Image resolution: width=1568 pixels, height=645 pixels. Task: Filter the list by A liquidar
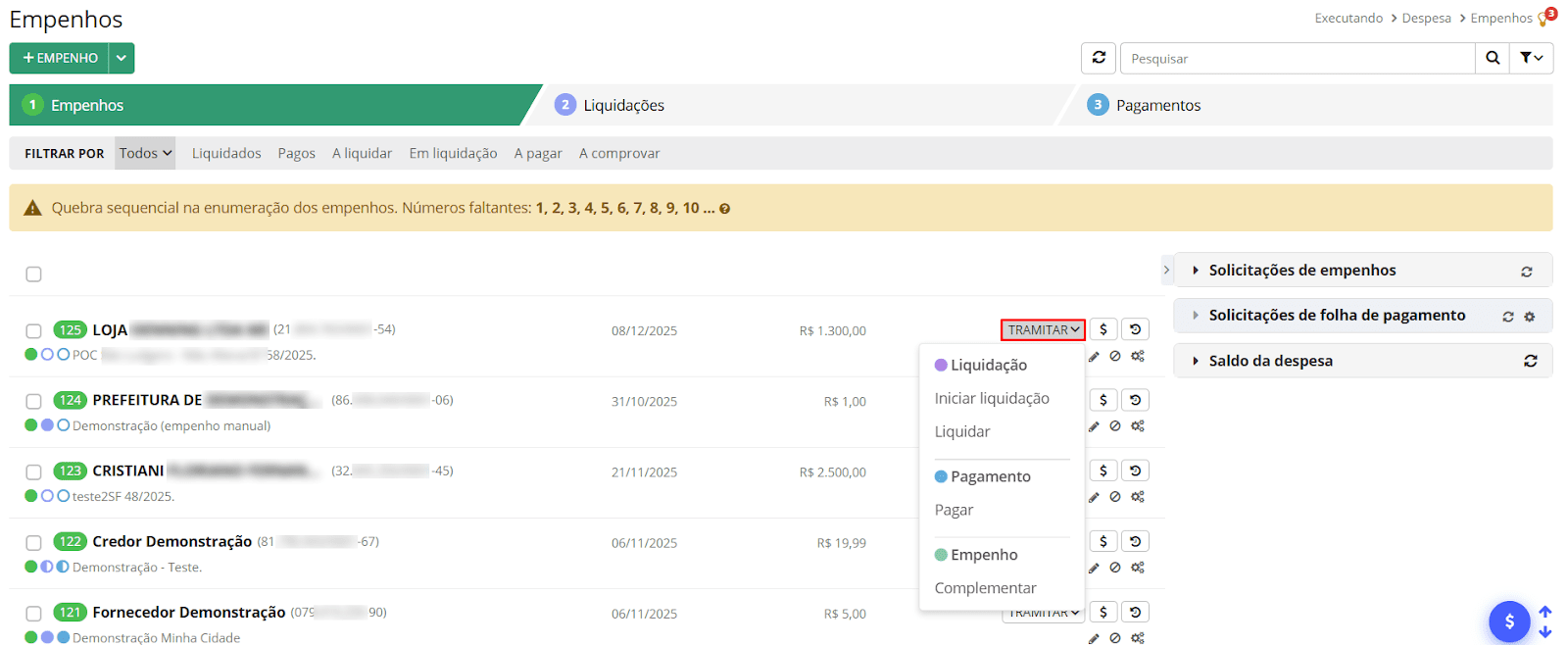(x=362, y=153)
